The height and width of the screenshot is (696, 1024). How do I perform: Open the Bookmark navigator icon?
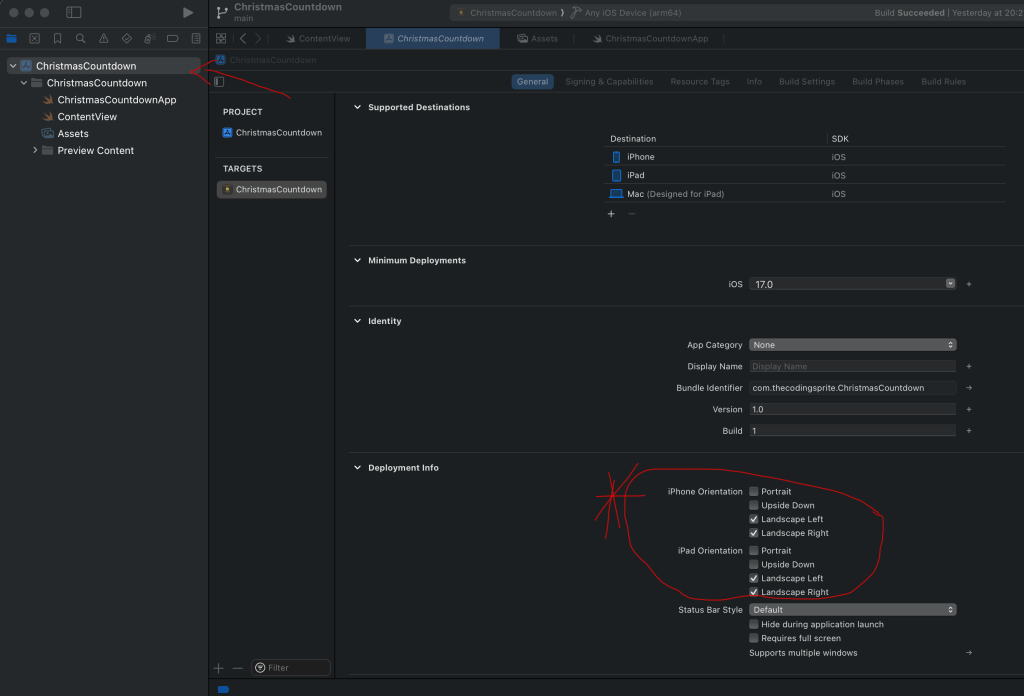click(57, 39)
